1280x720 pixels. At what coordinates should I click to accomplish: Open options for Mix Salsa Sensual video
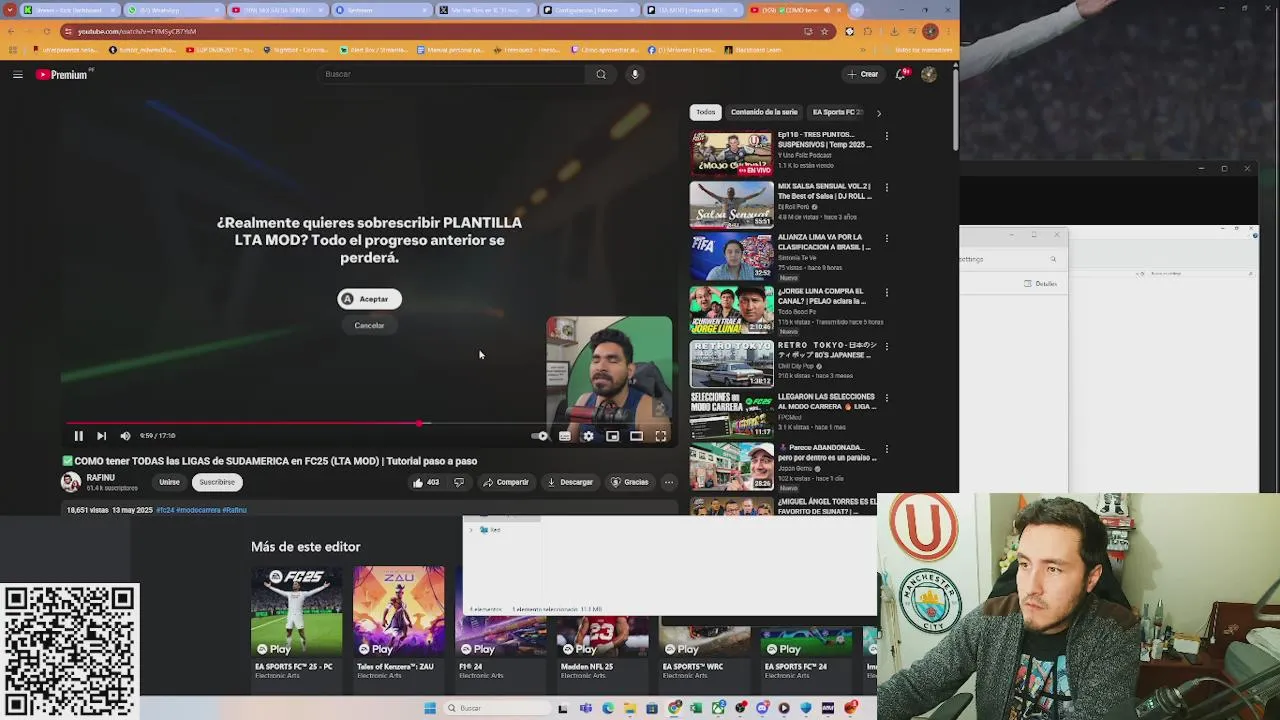click(886, 187)
